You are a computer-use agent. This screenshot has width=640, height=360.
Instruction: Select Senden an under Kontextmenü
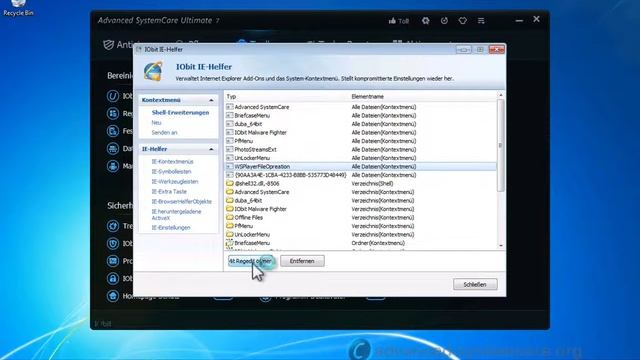pyautogui.click(x=164, y=133)
